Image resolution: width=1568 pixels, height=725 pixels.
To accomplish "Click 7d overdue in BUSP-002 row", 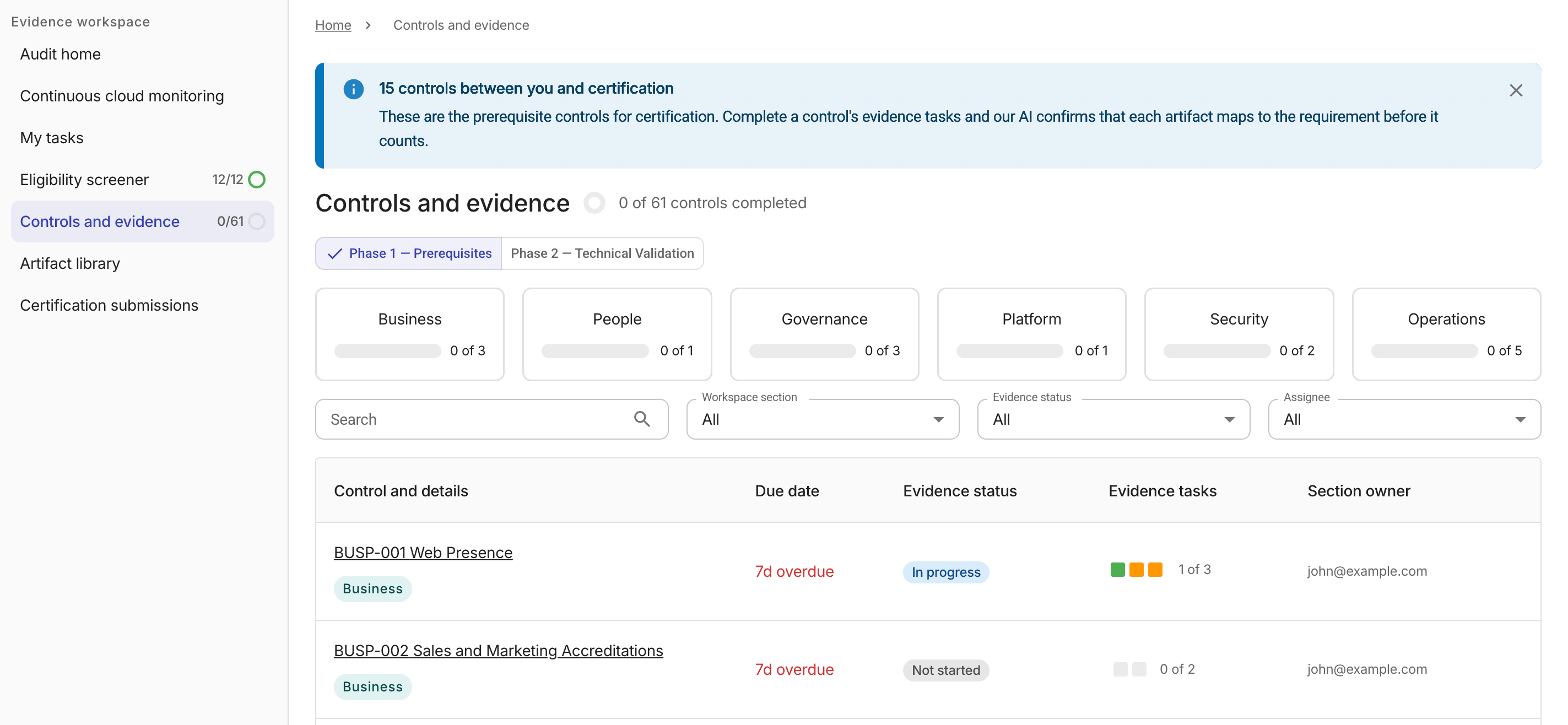I will pyautogui.click(x=794, y=669).
